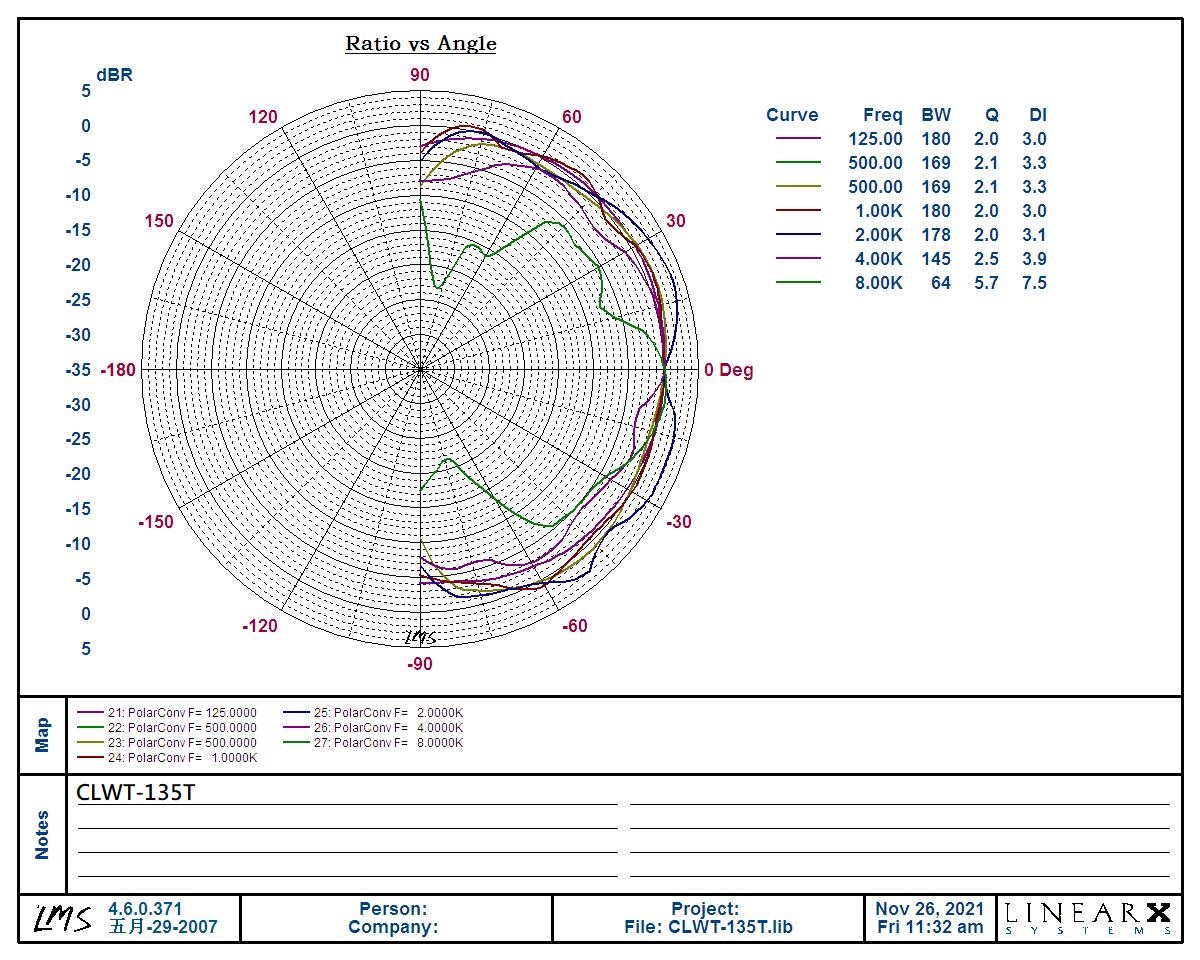Click the -90 degree angle label

pos(418,663)
